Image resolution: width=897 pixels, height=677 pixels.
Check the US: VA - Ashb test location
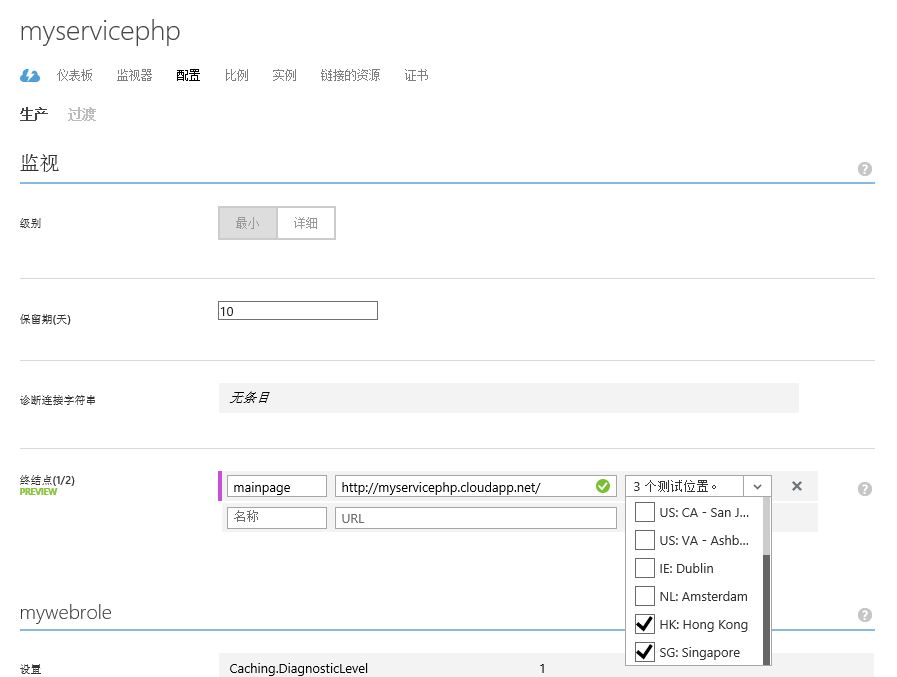[x=644, y=540]
